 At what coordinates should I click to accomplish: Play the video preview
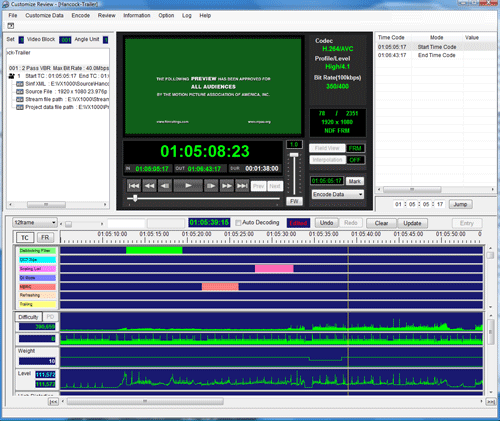coord(188,186)
